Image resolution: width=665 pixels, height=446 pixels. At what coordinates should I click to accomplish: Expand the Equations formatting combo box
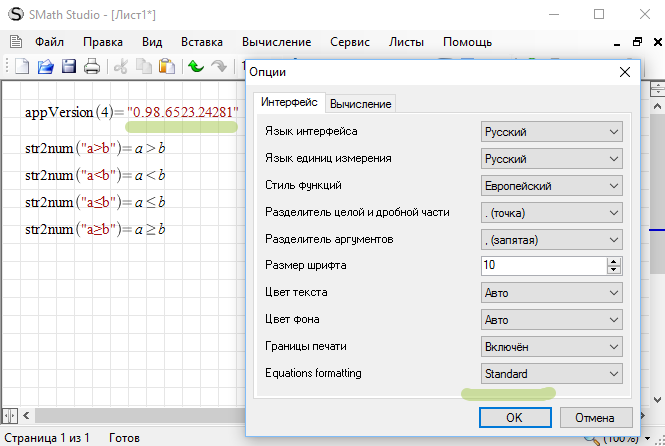[x=551, y=373]
